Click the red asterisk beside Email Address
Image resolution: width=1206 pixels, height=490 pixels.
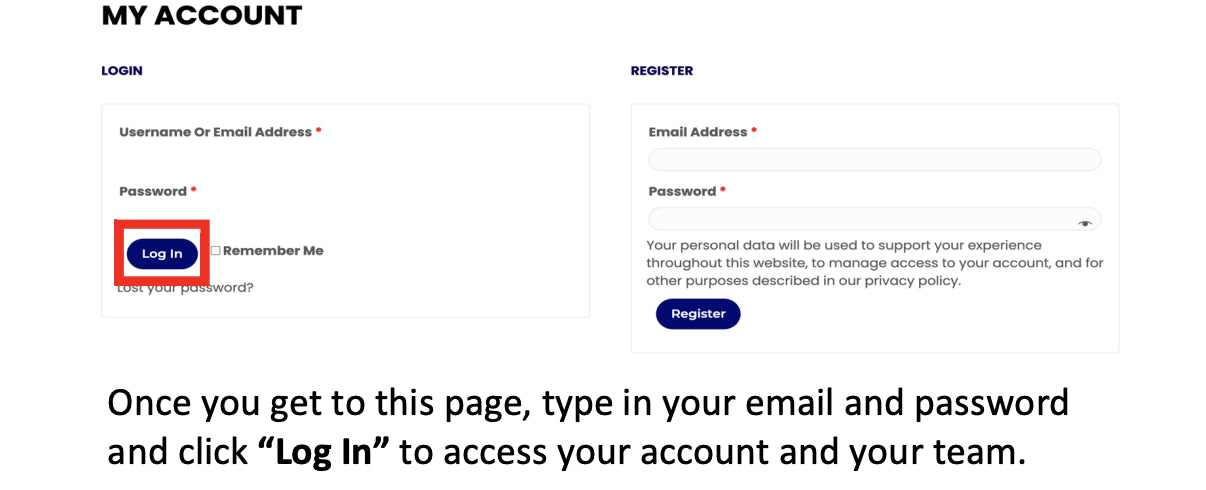754,131
